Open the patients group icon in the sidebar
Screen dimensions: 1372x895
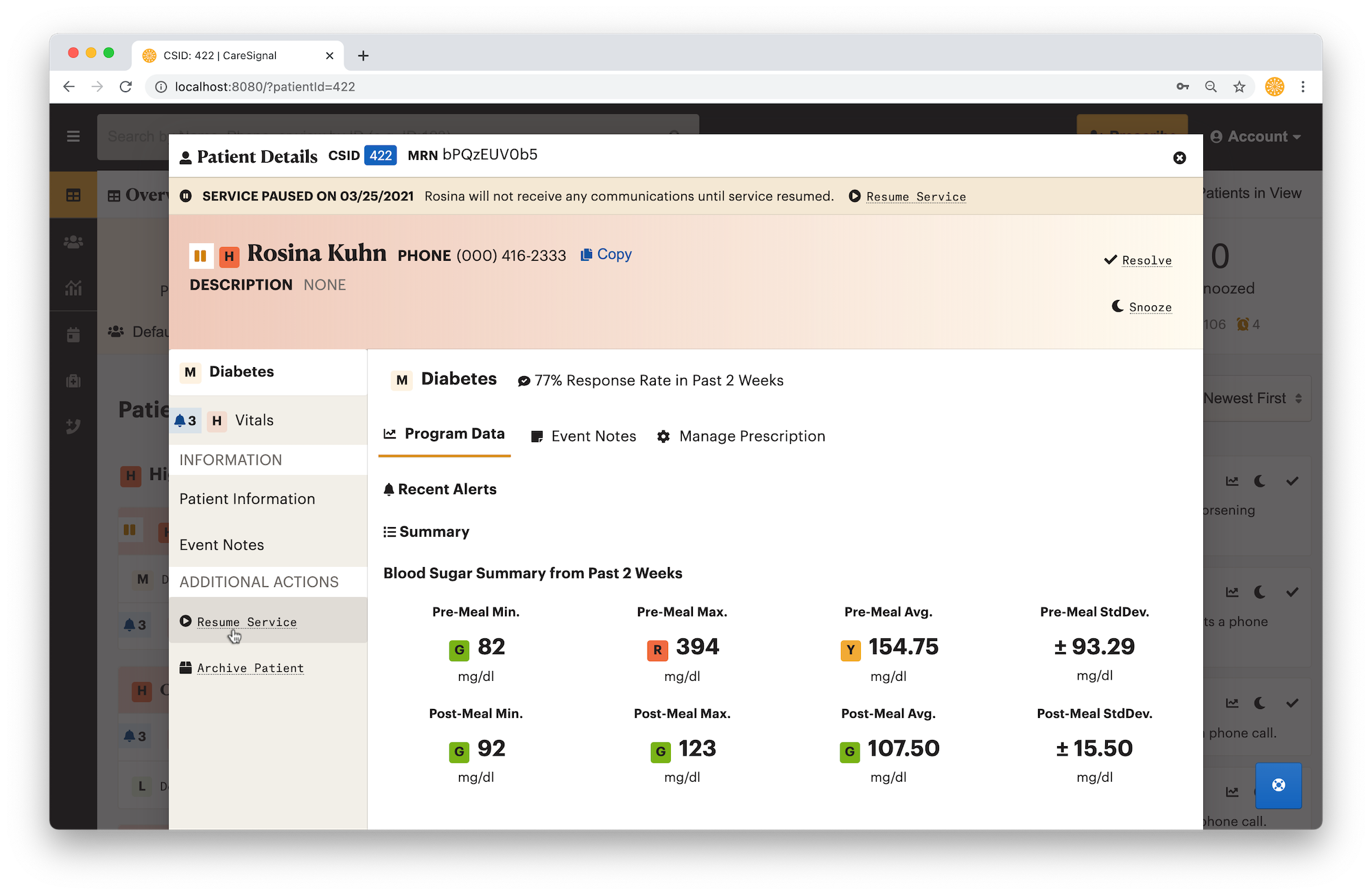73,242
